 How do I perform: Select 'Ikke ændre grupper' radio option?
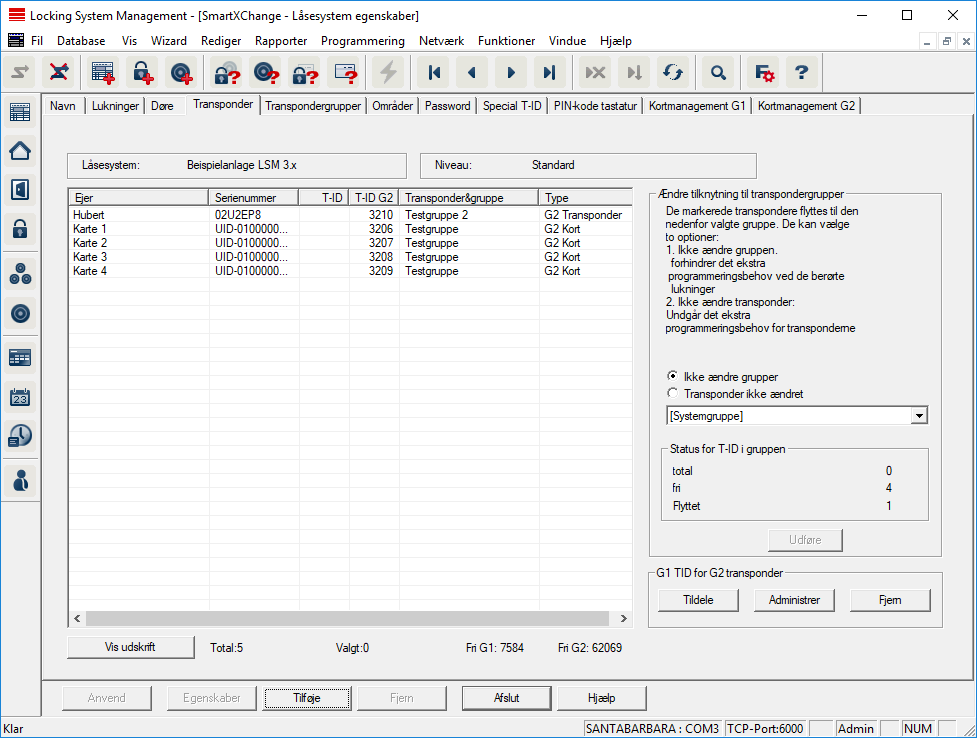click(673, 376)
